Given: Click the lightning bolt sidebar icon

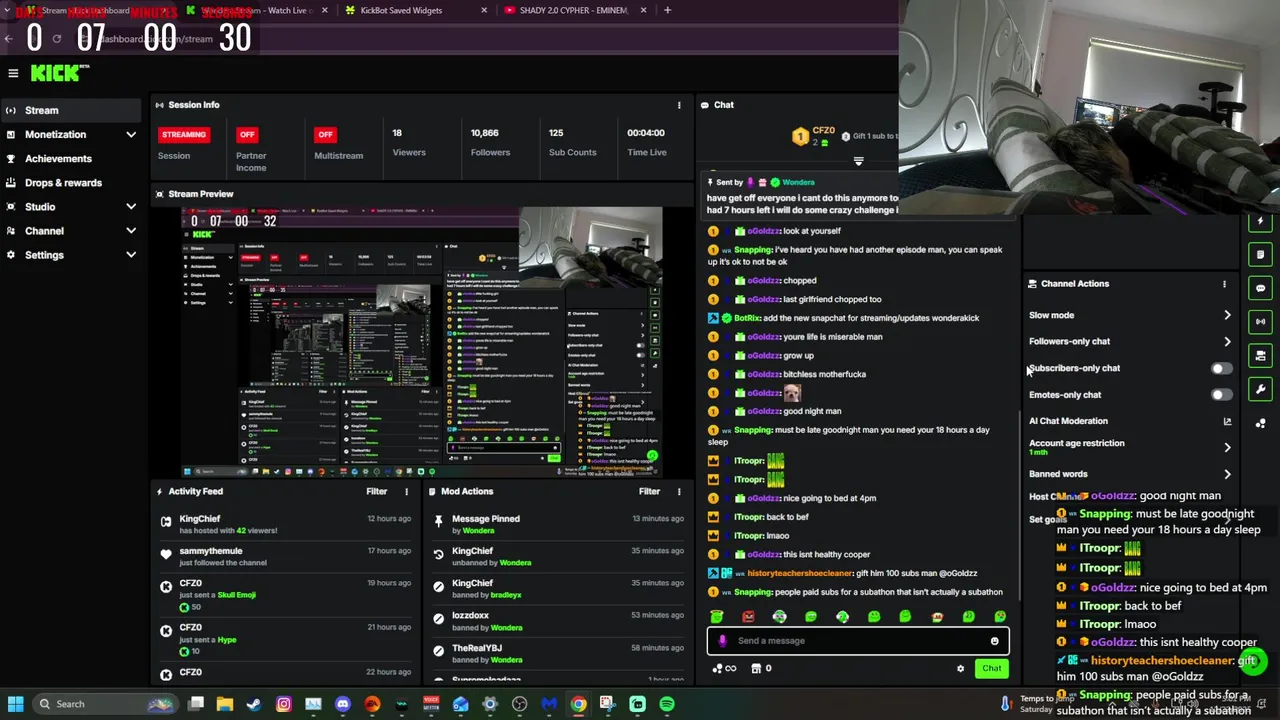Looking at the screenshot, I should tap(1261, 222).
